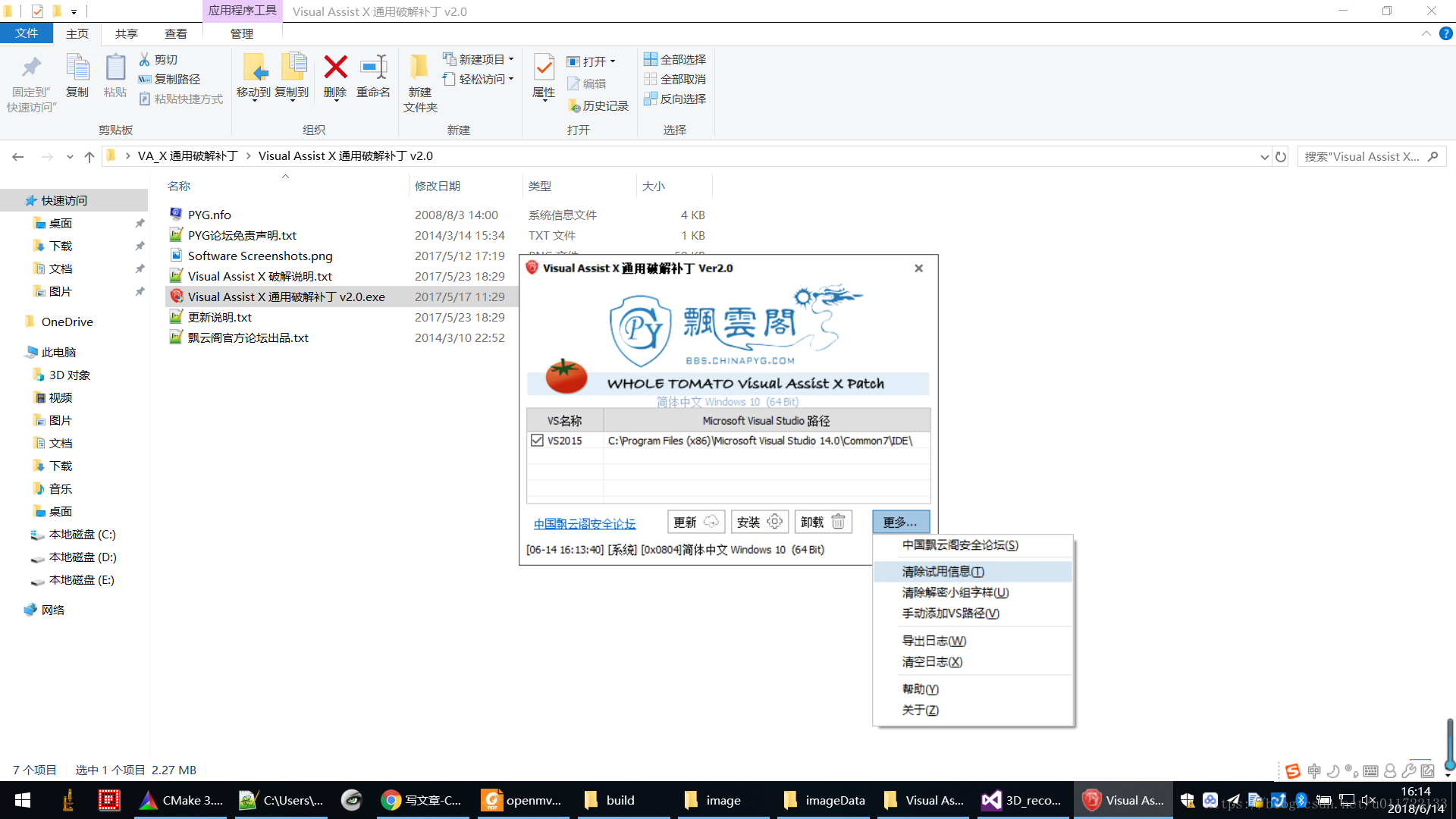Image resolution: width=1456 pixels, height=819 pixels.
Task: Select Manually Add VS Path menu entry
Action: pos(973,613)
